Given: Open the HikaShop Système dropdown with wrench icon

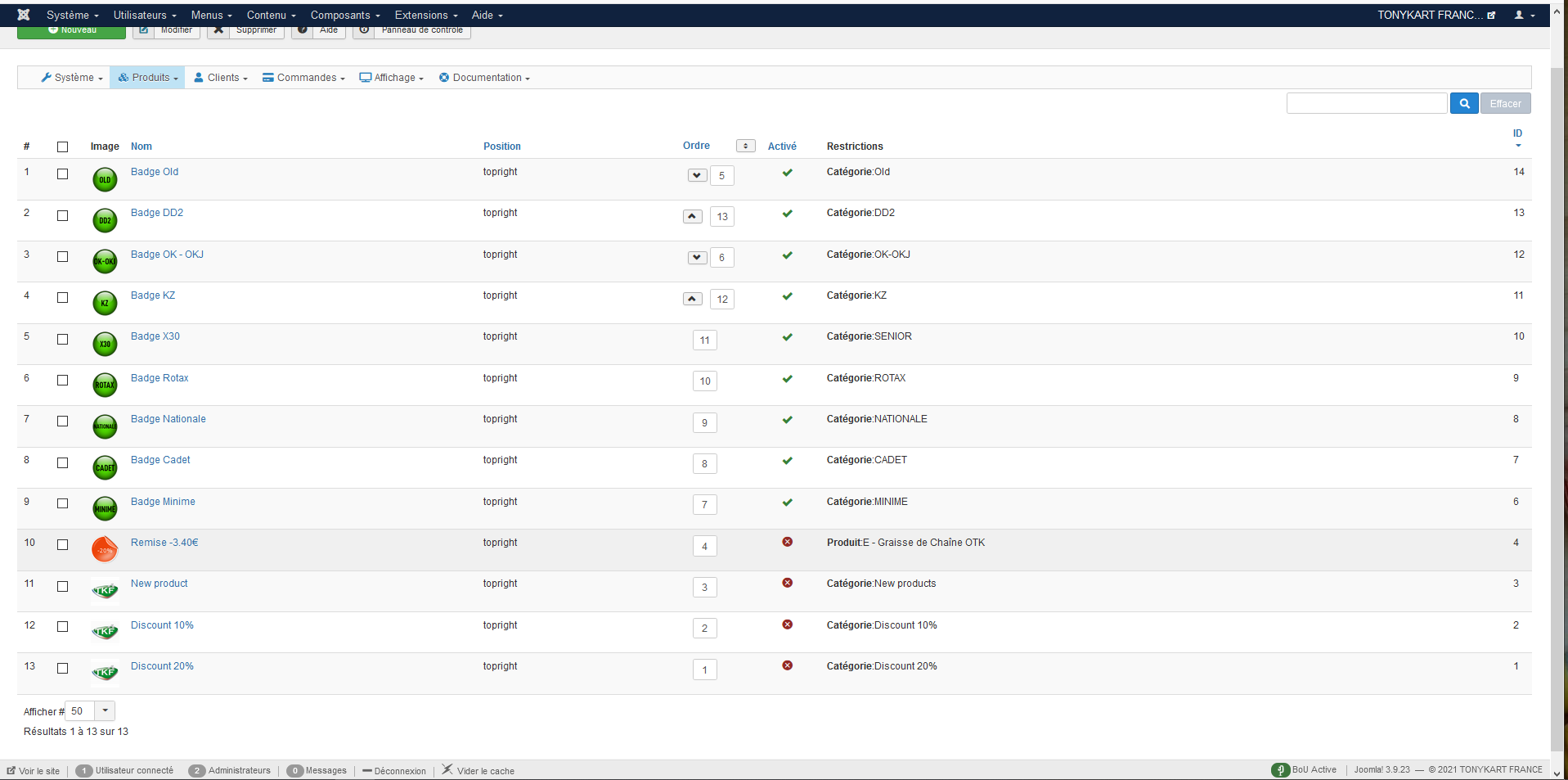Looking at the screenshot, I should click(72, 78).
